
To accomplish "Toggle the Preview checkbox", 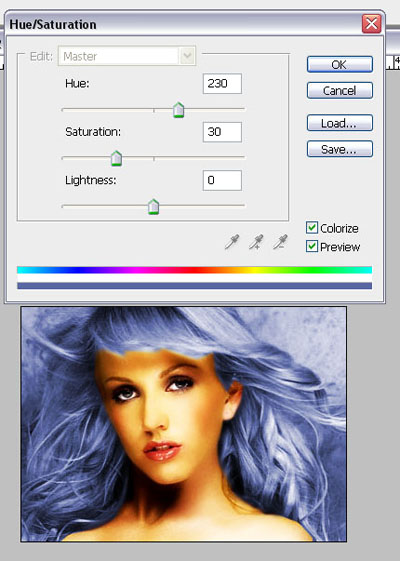I will tap(312, 246).
